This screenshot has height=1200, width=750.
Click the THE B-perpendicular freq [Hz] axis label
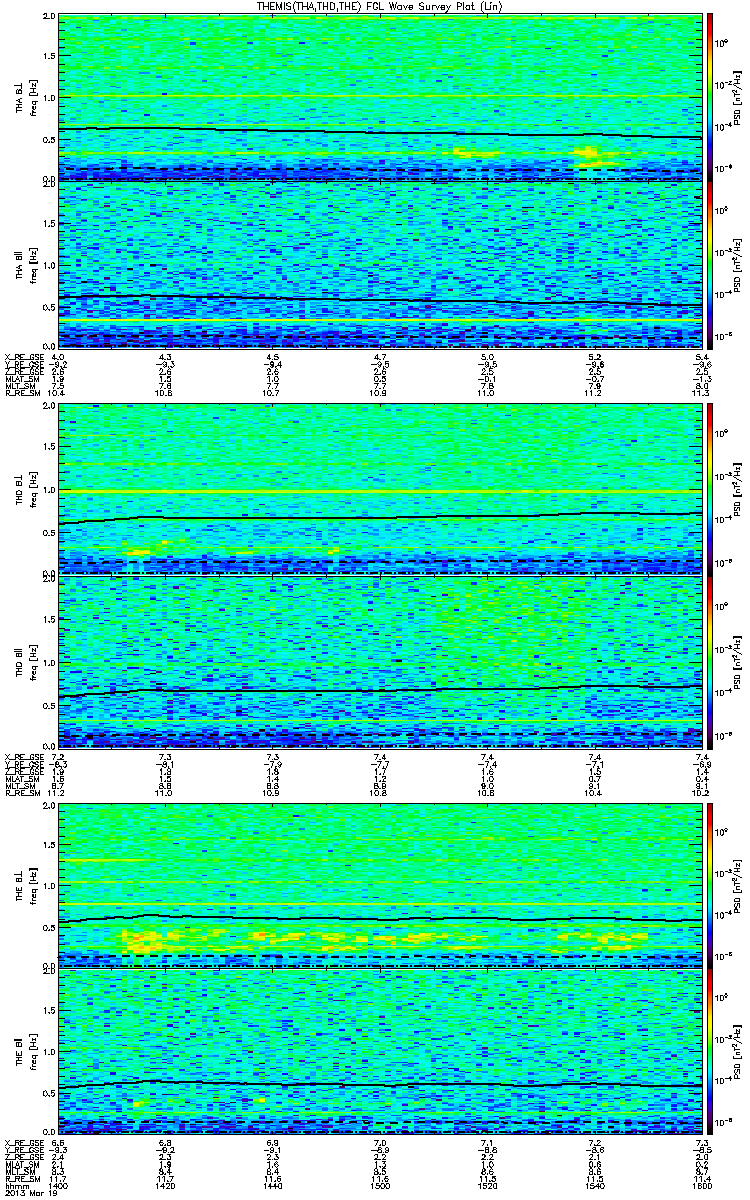(x=33, y=884)
